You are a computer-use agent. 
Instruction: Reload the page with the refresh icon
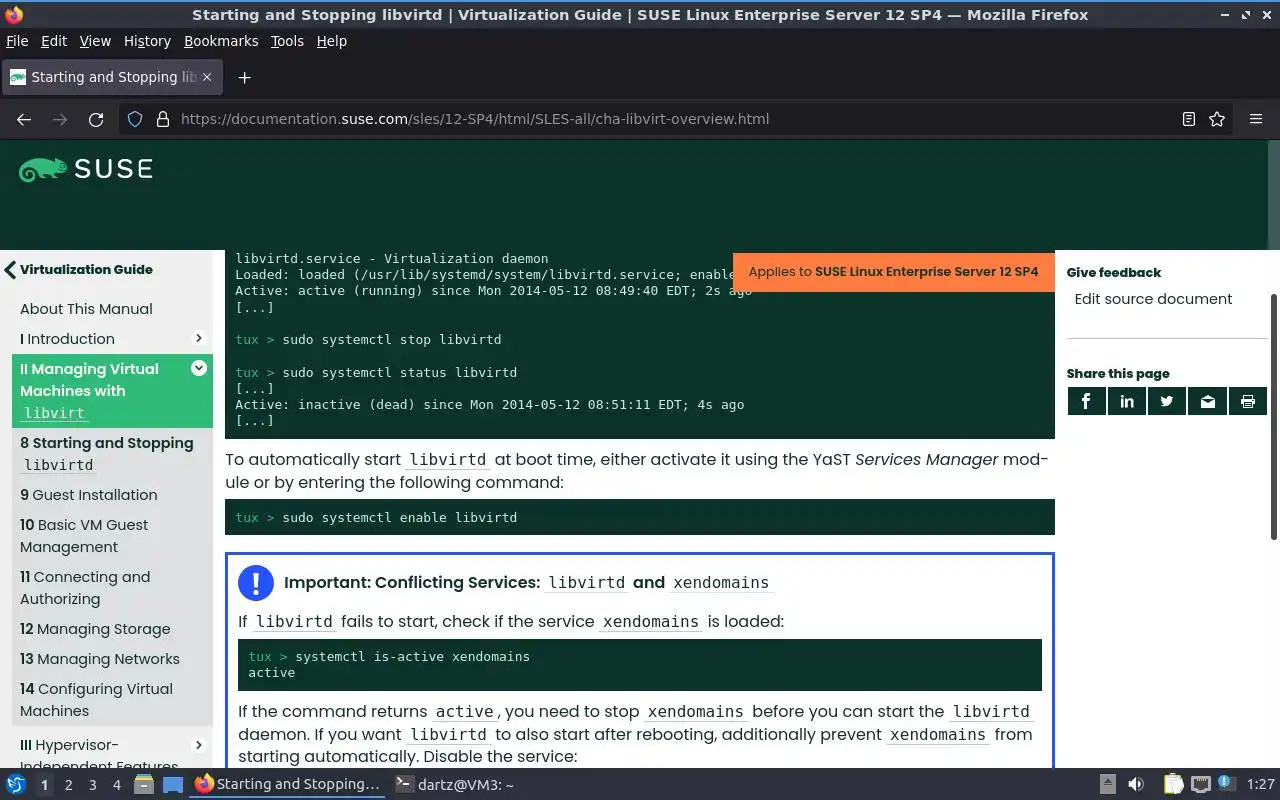tap(96, 119)
